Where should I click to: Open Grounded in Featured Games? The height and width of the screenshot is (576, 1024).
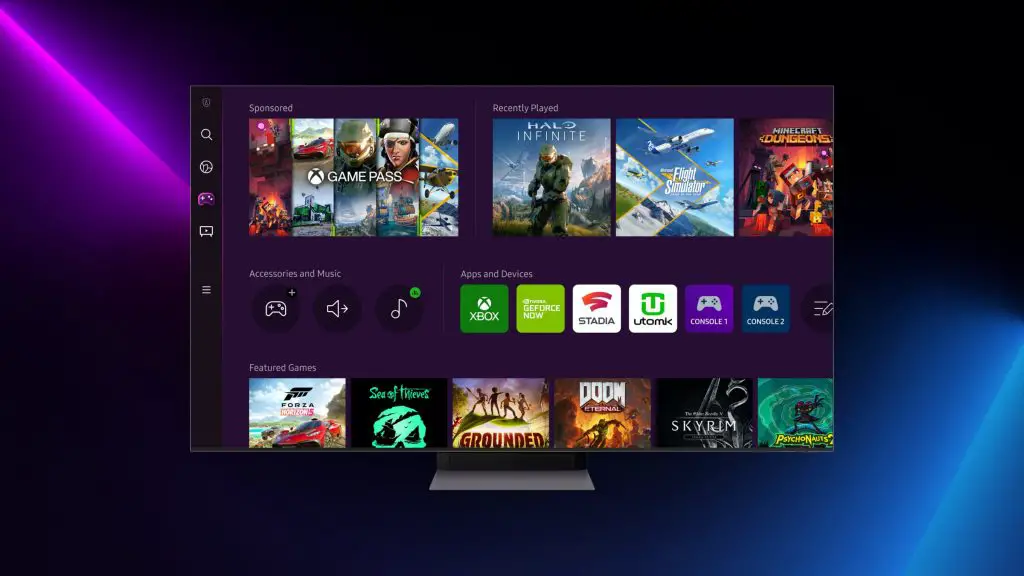pyautogui.click(x=501, y=413)
